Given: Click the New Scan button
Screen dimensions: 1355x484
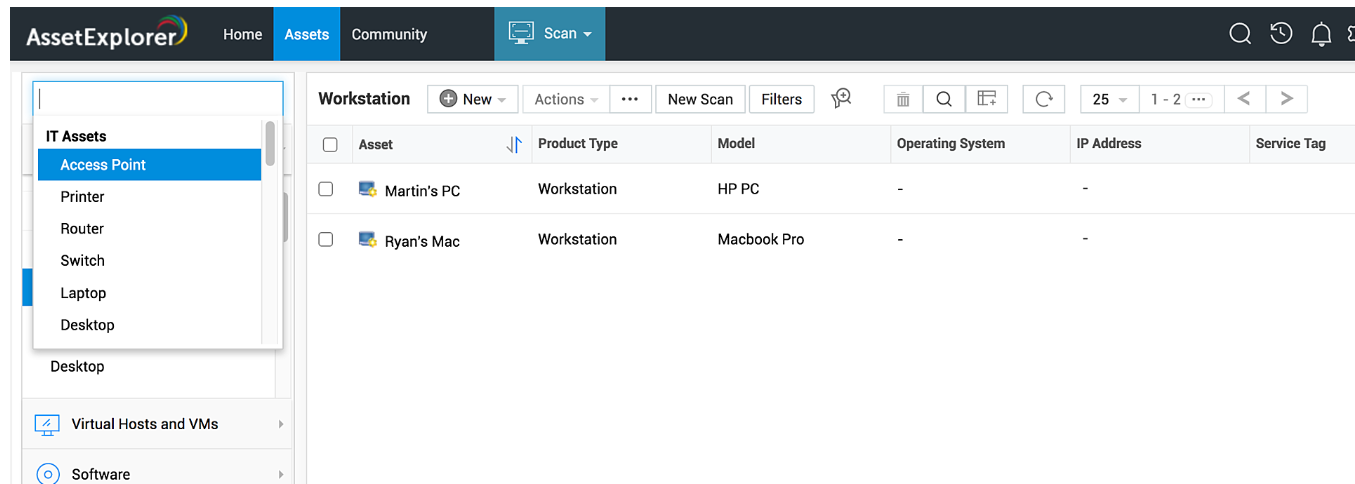Looking at the screenshot, I should (700, 99).
